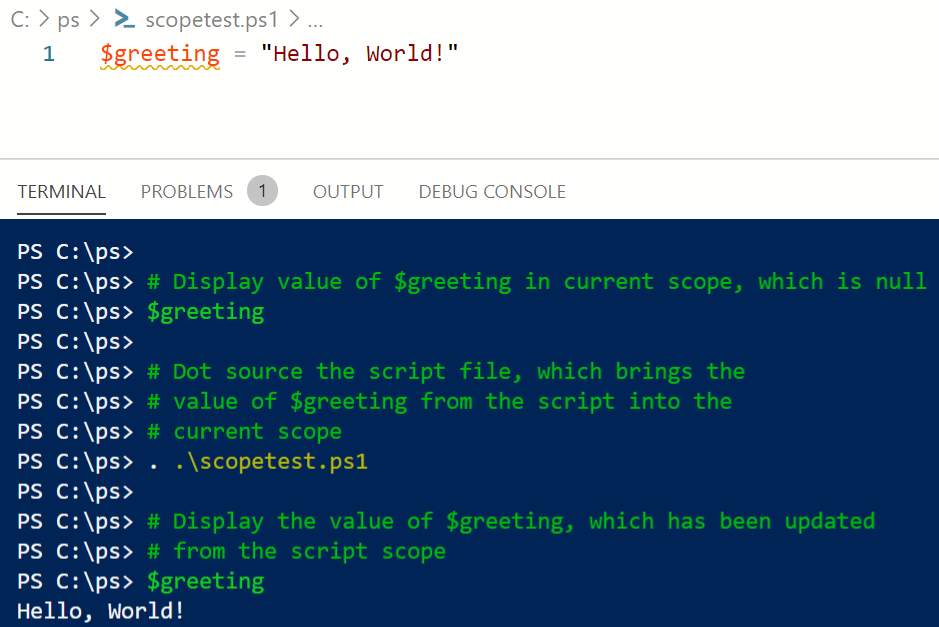Click the $greeting command in the terminal
Viewport: 939px width, 627px height.
coord(205,581)
